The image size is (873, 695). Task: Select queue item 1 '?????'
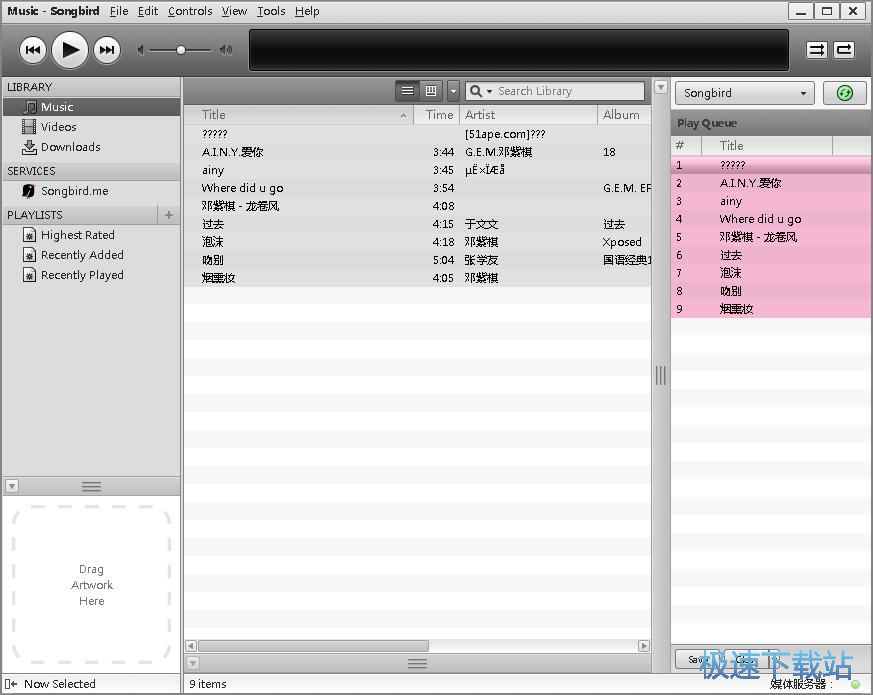771,165
